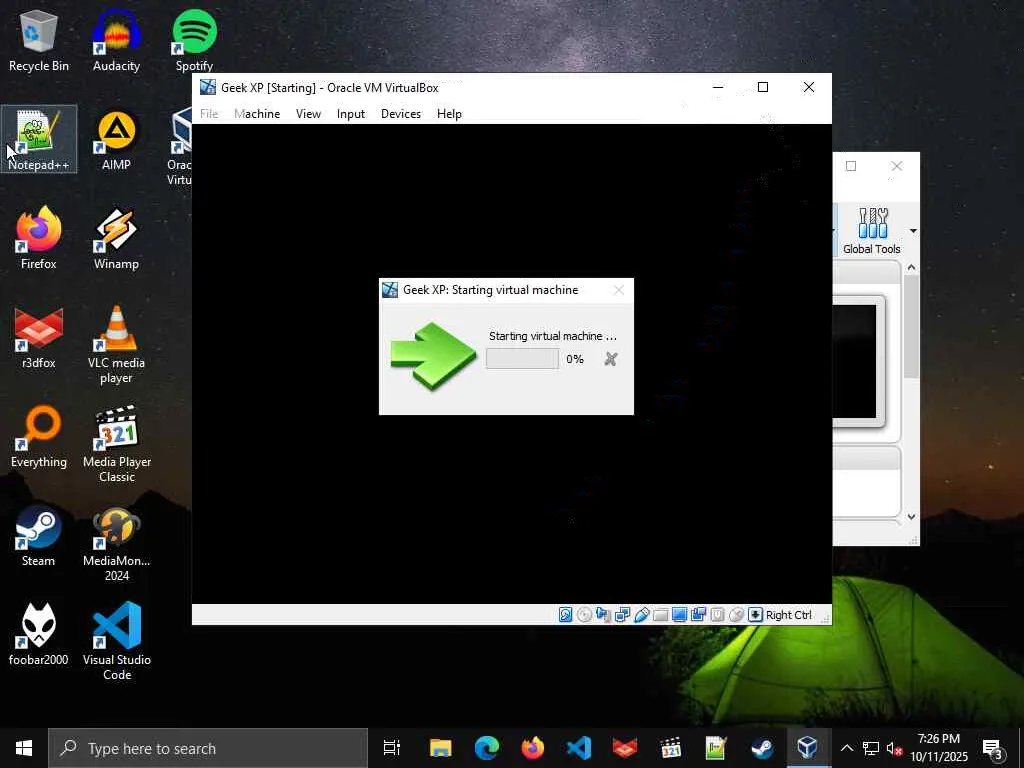The width and height of the screenshot is (1024, 768).
Task: Select the r3dfox desktop shortcut
Action: click(x=39, y=338)
